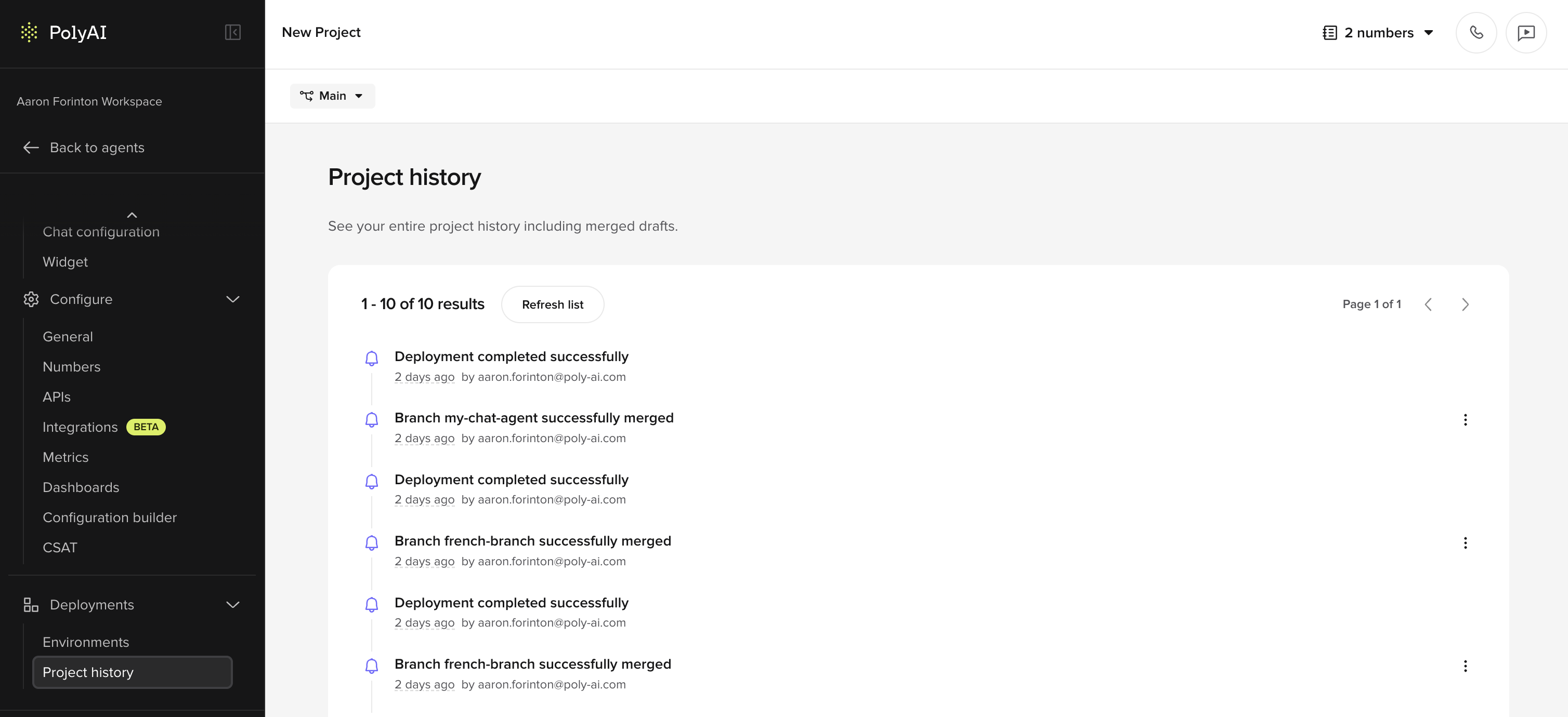Open options menu for french-branch merge

tap(1466, 543)
